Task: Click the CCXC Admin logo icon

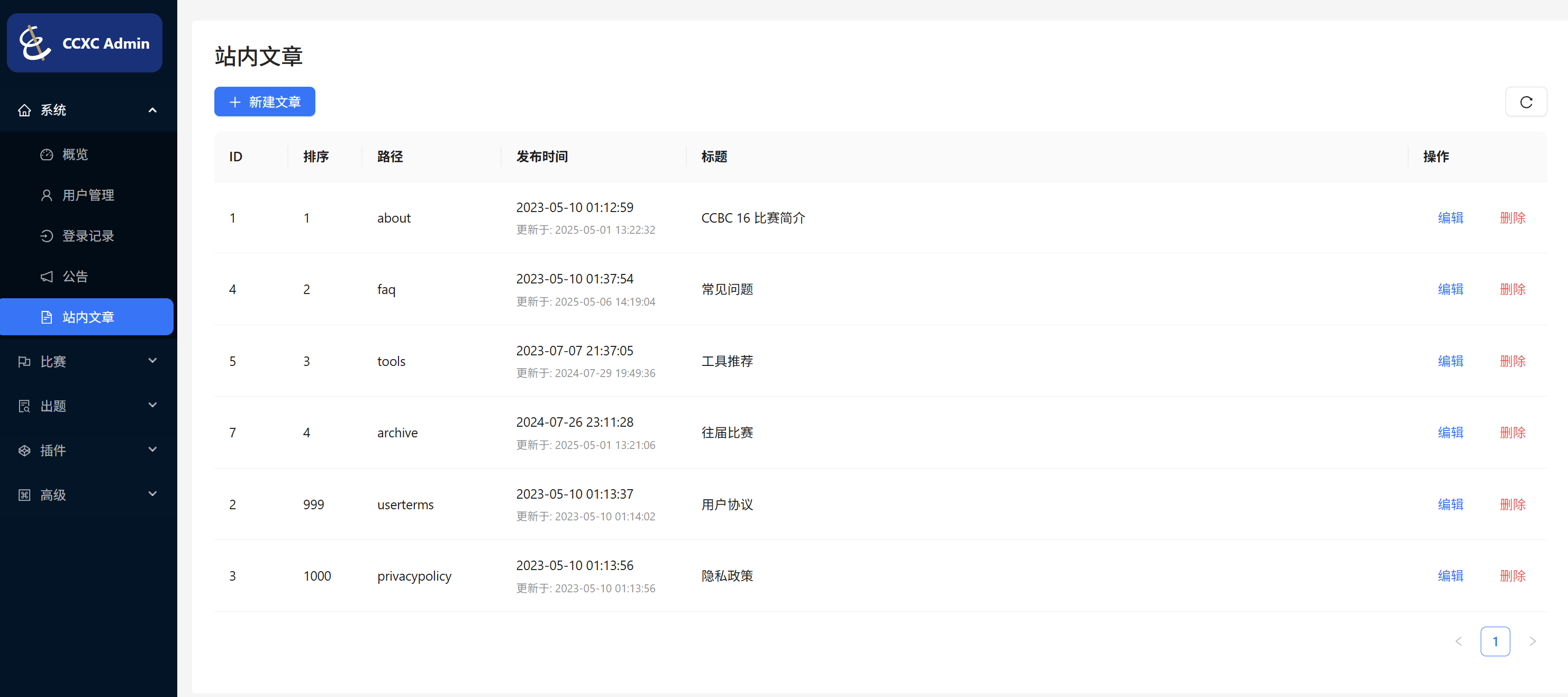Action: 34,43
